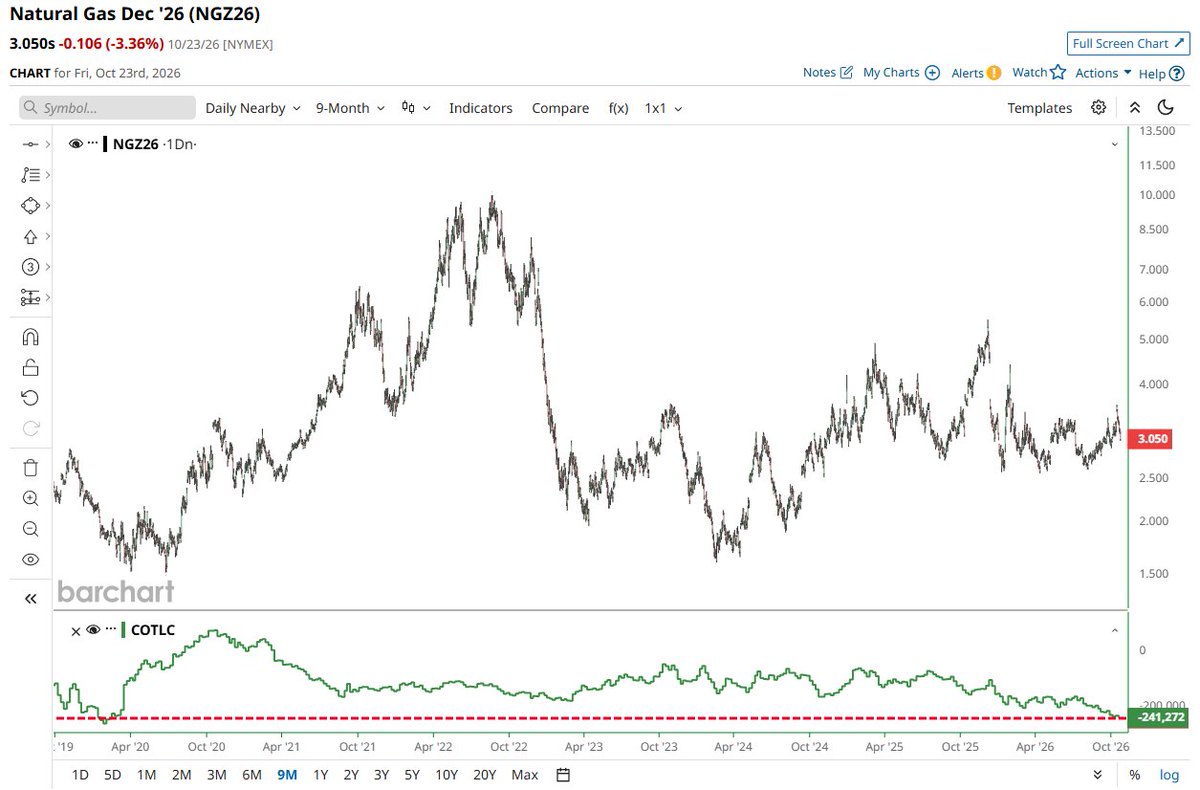Screen dimensions: 1200x790
Task: Open the Indicators menu
Action: click(x=481, y=108)
